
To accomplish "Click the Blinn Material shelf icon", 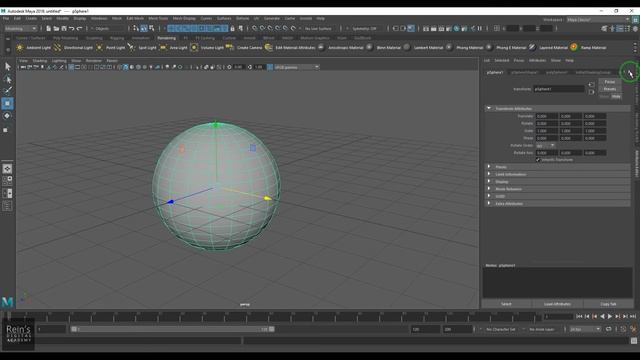I will [369, 47].
